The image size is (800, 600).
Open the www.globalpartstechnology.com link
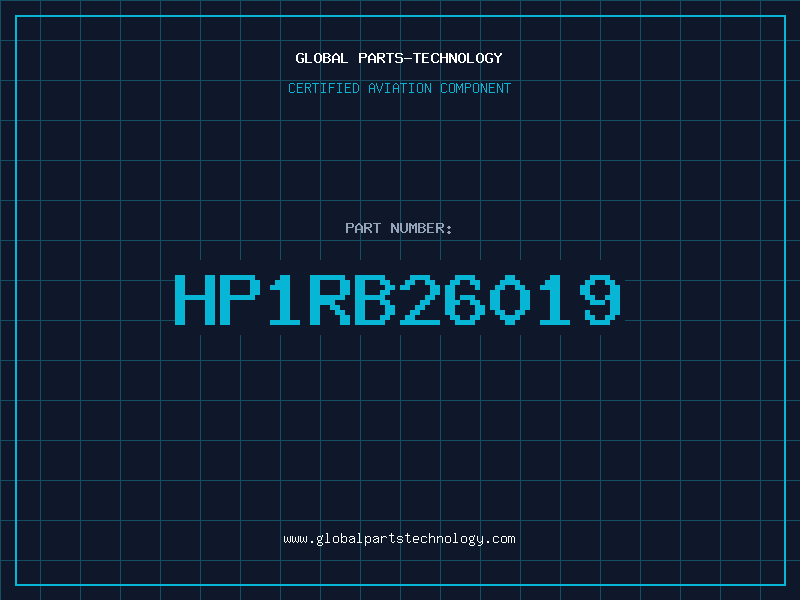[399, 539]
